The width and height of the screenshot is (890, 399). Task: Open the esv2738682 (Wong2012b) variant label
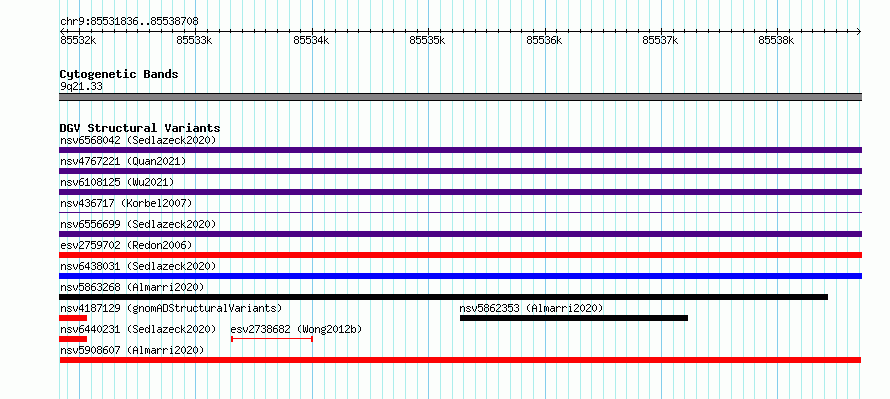296,329
